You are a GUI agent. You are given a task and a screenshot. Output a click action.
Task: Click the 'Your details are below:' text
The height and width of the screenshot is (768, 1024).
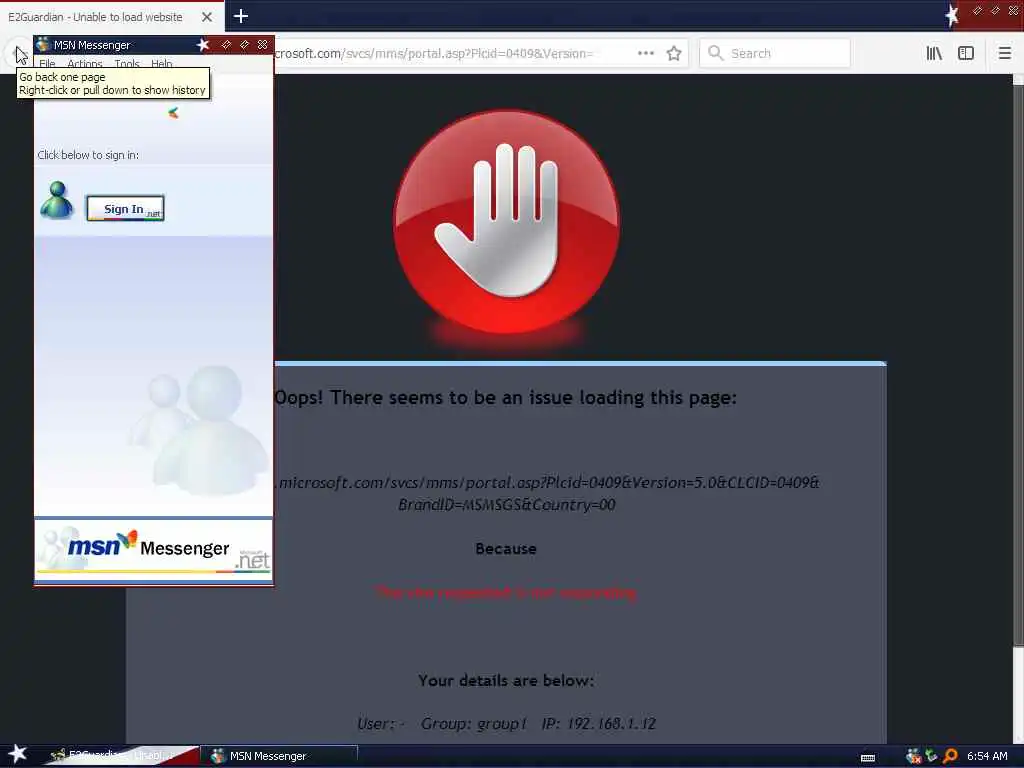pos(506,680)
